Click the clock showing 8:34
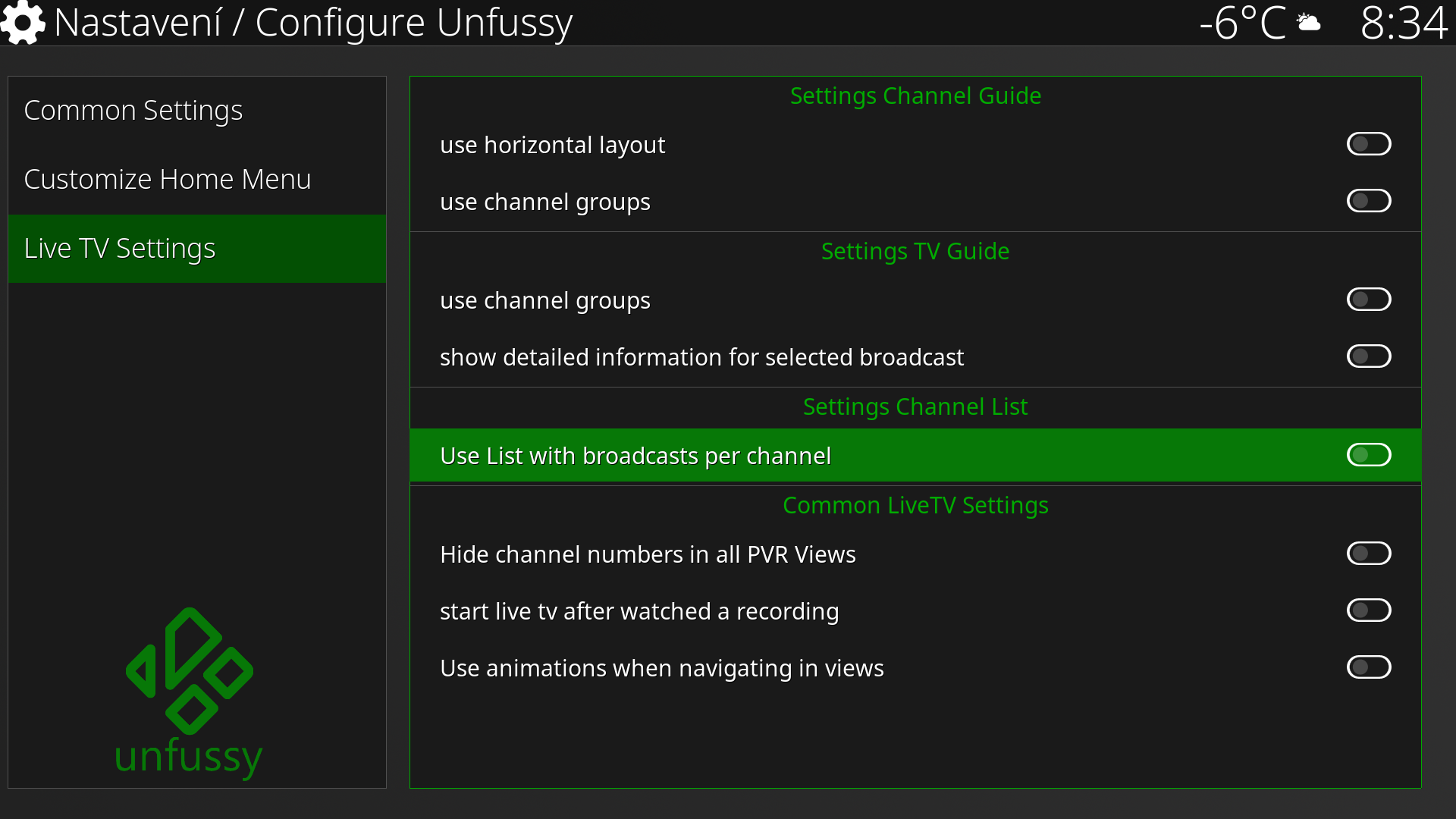 tap(1403, 23)
